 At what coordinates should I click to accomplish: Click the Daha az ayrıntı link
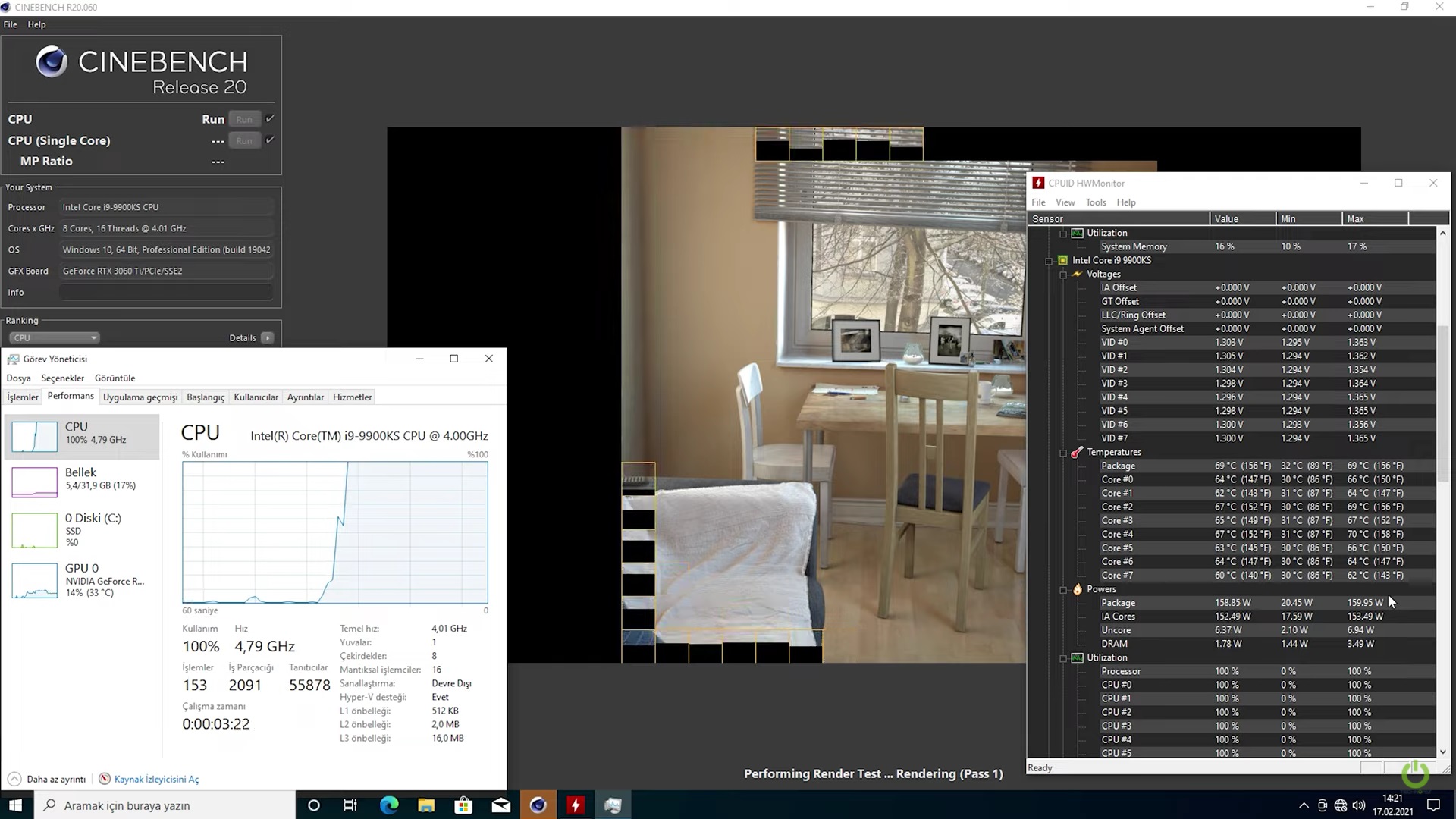point(56,780)
